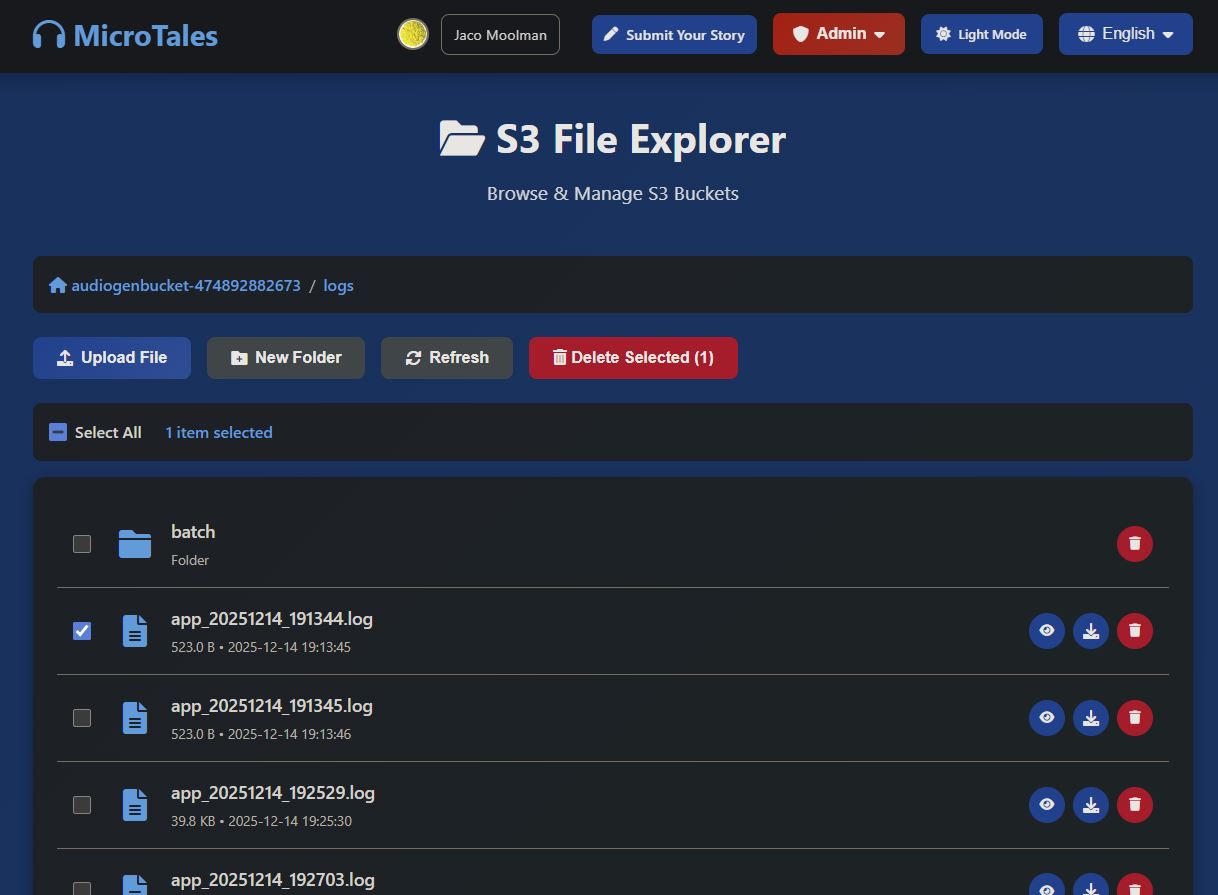
Task: Open the app_20251214_191345.log file entry
Action: click(272, 706)
